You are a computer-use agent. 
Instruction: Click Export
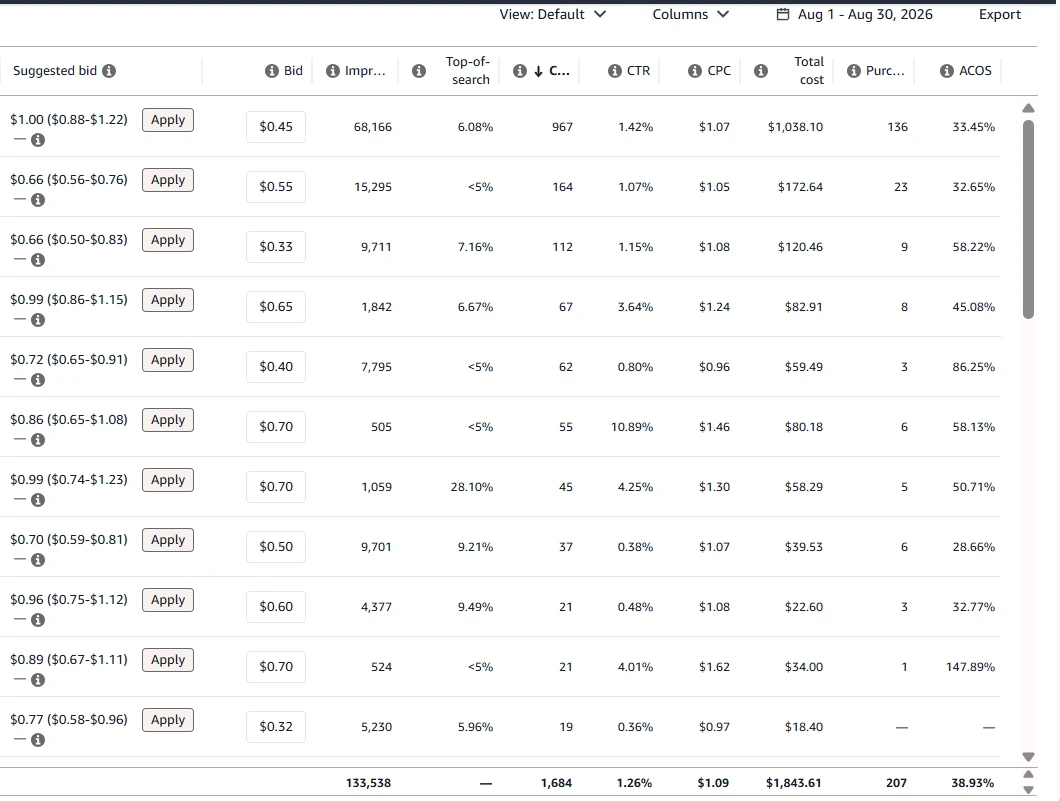[1000, 14]
